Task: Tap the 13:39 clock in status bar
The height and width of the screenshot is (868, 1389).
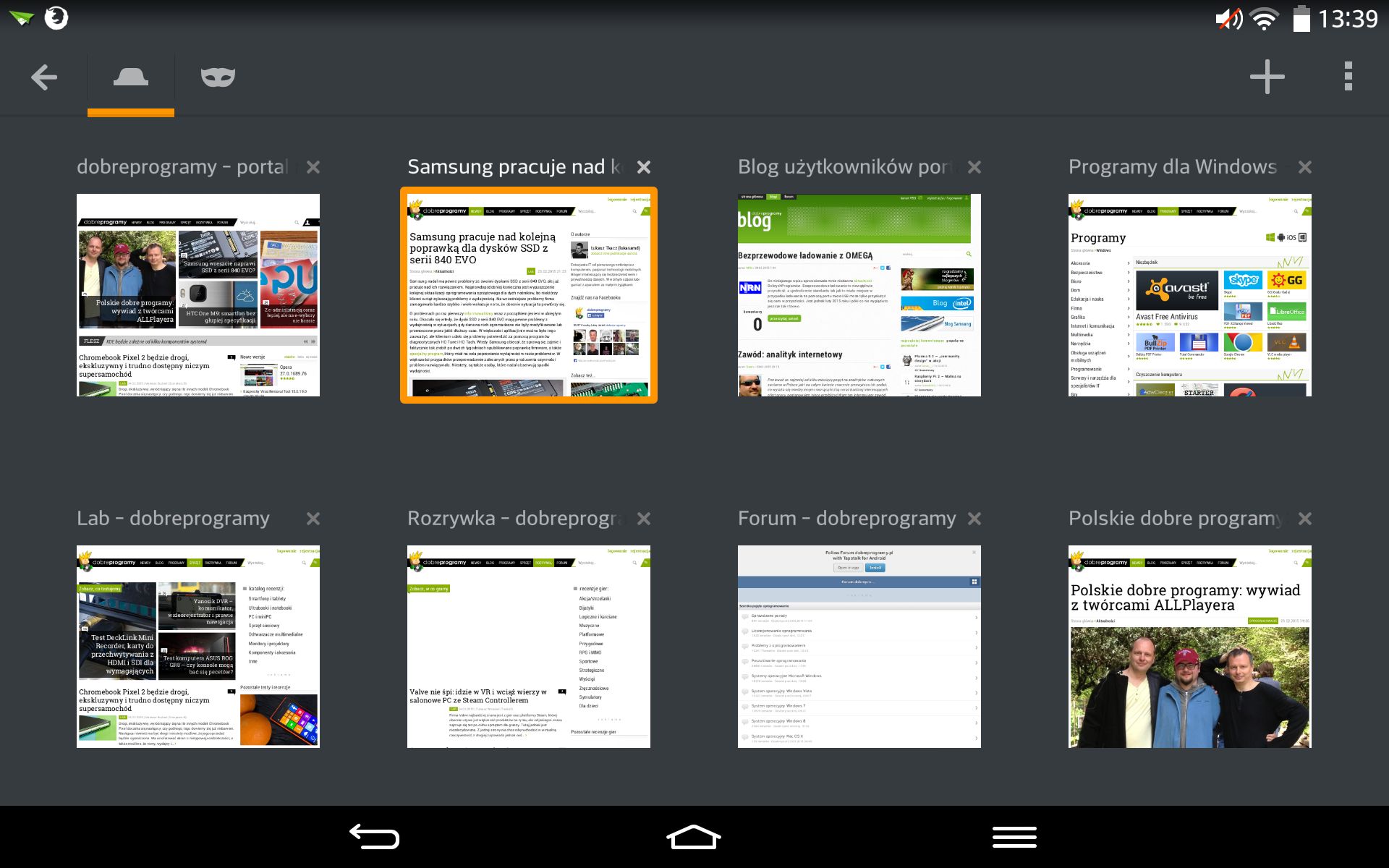Action: point(1348,19)
